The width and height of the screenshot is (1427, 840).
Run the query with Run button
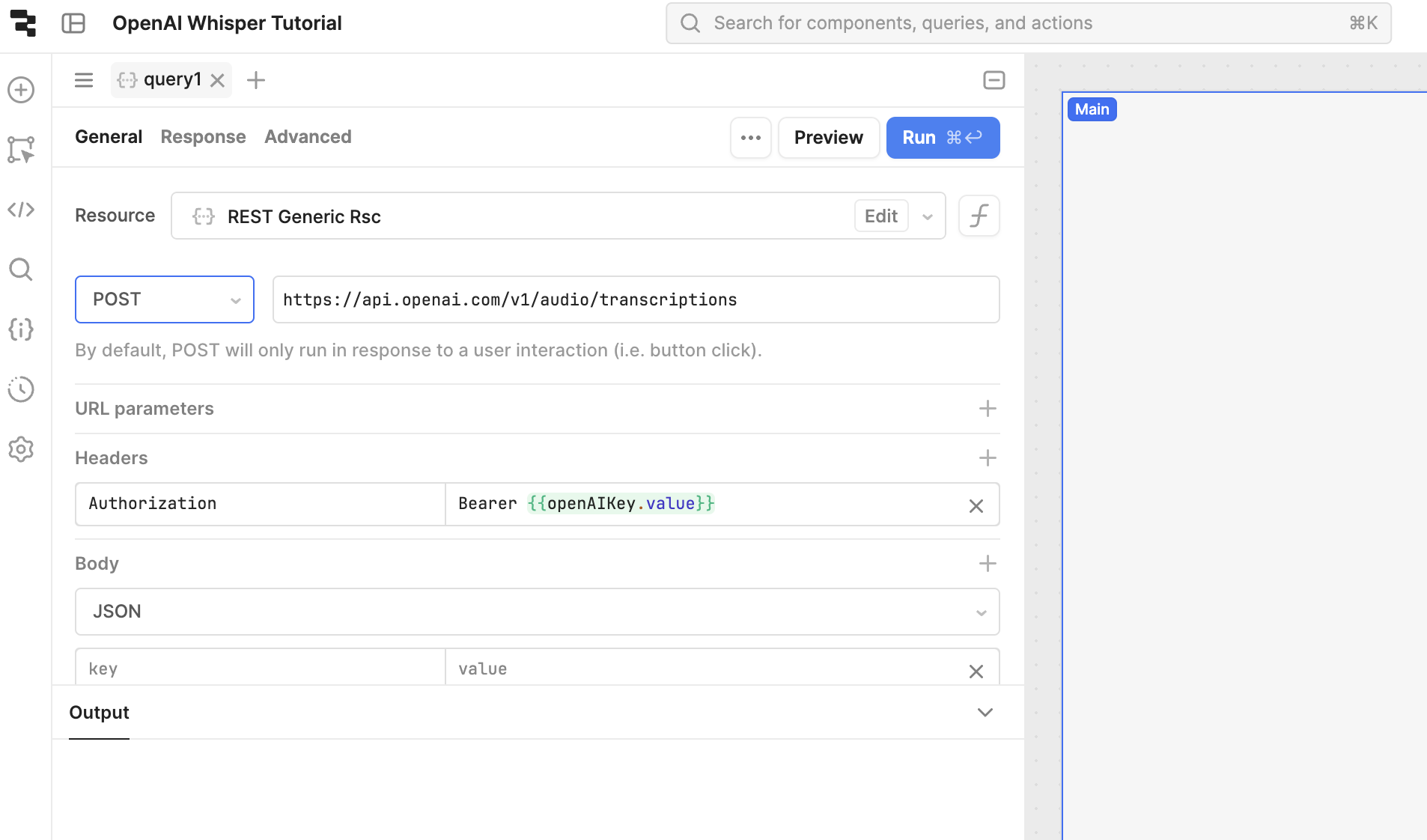pos(942,138)
